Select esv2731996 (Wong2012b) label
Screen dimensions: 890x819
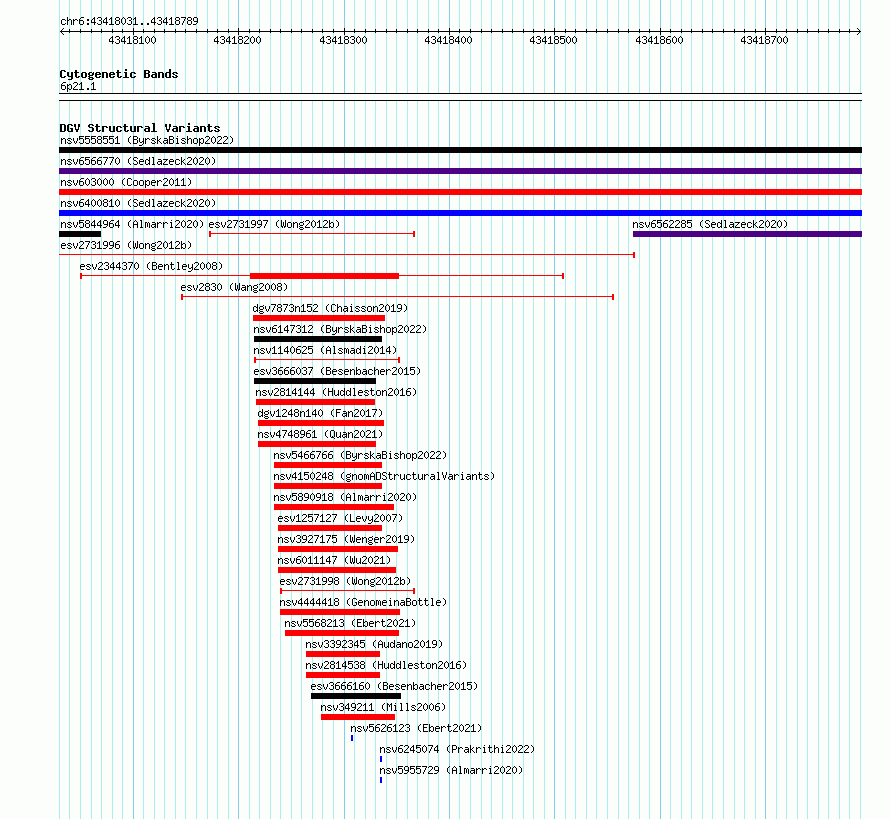[126, 245]
